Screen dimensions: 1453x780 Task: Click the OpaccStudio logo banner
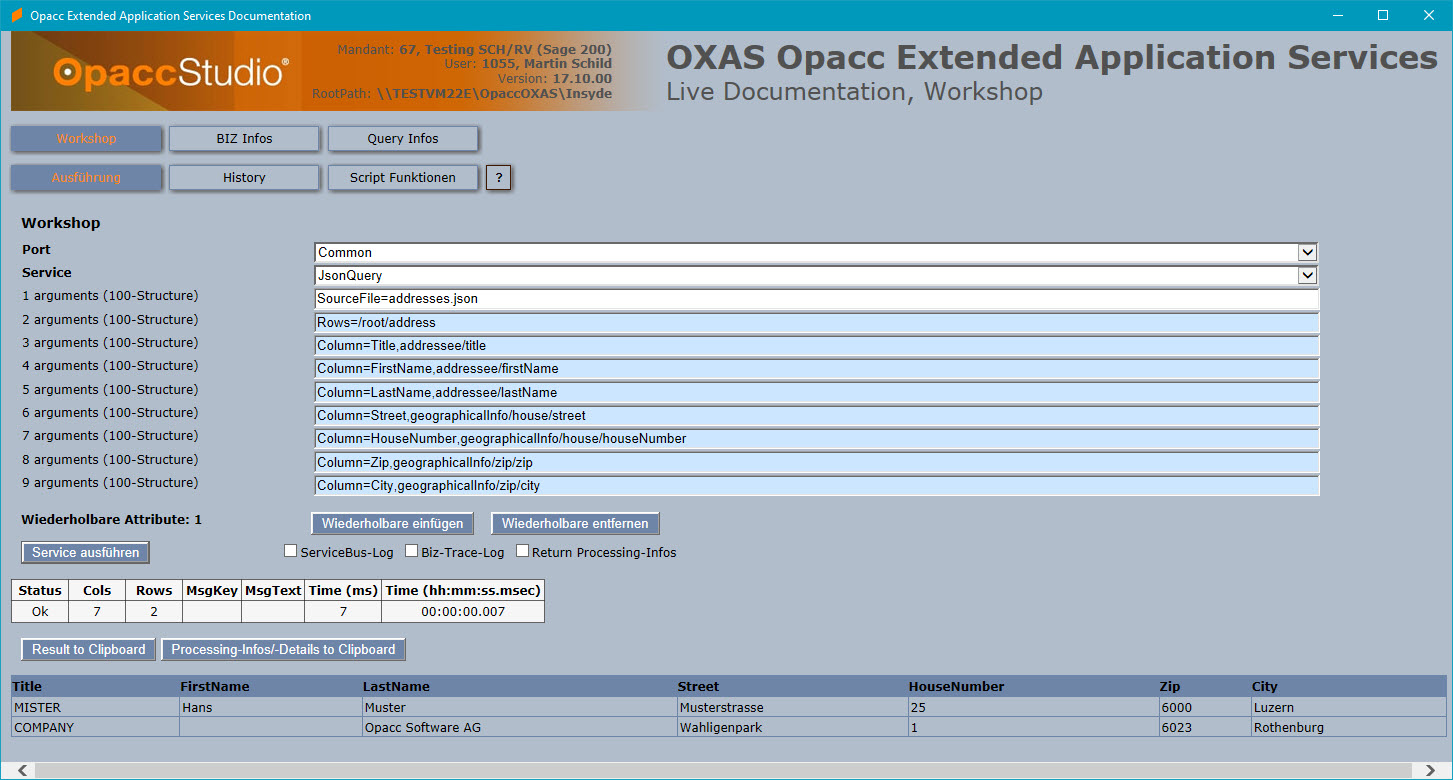pyautogui.click(x=331, y=71)
